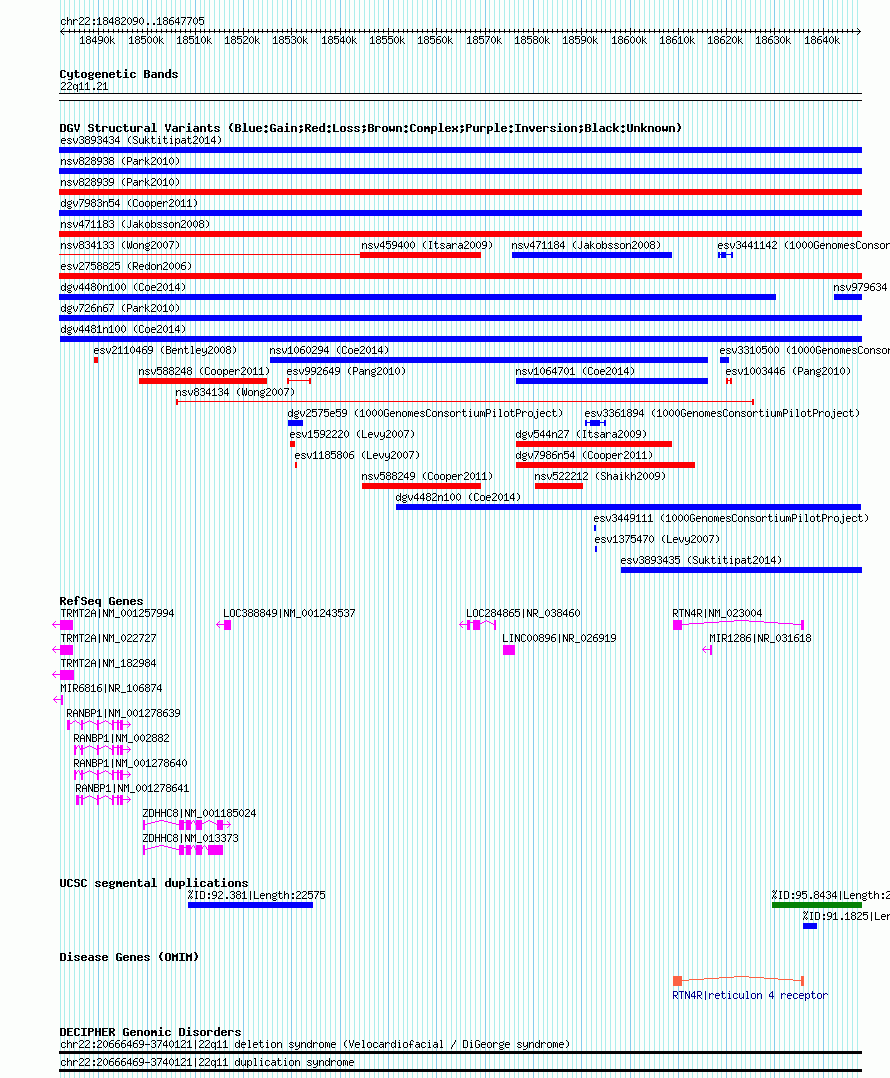Viewport: 890px width, 1078px height.
Task: Open the dgv4480n100 (Coe2014) variant bar
Action: 418,297
